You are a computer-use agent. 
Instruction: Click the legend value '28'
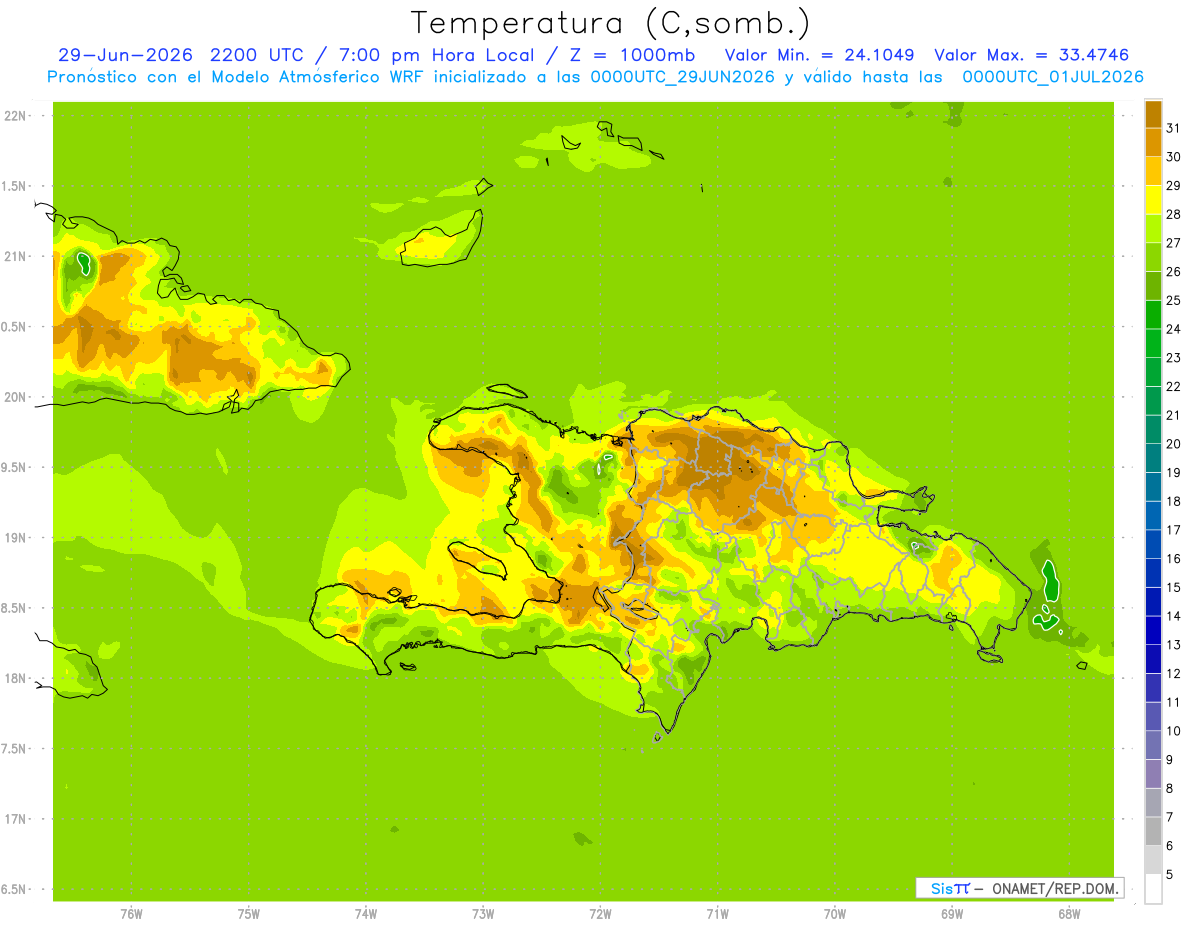click(1173, 214)
